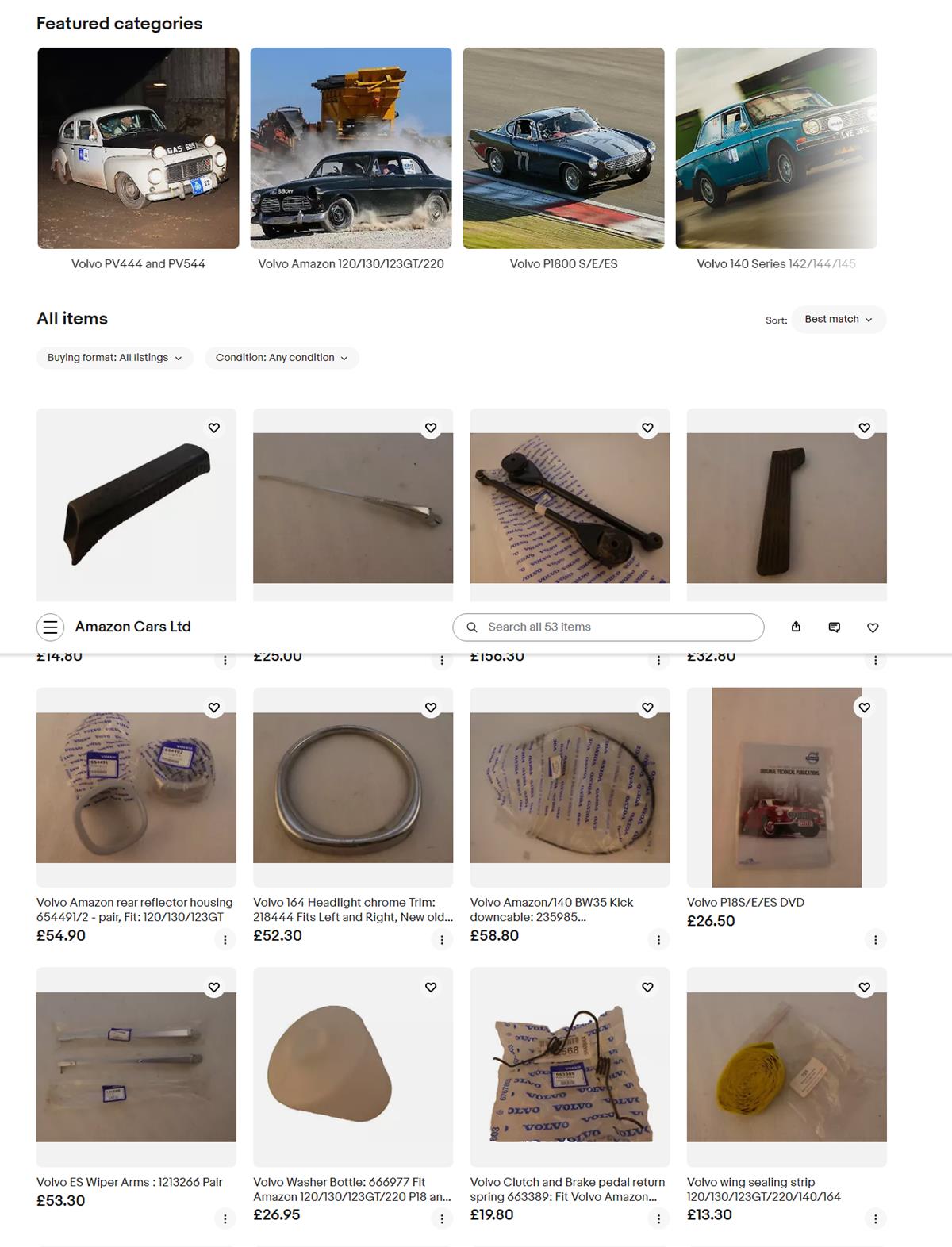This screenshot has height=1247, width=952.
Task: Open Volvo Amazon/140 BW35 Kick downcable listing
Action: (551, 910)
